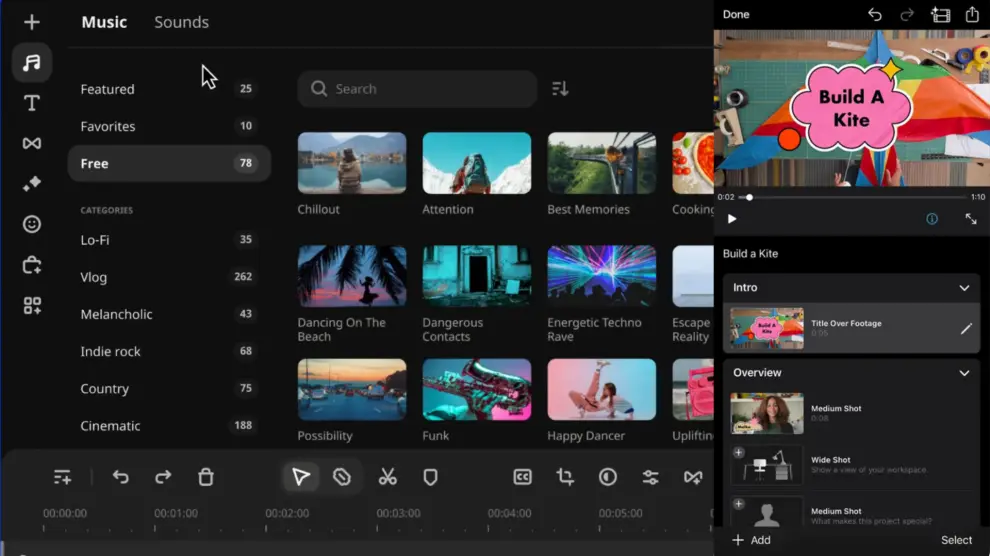Toggle the info button under preview

click(x=932, y=219)
